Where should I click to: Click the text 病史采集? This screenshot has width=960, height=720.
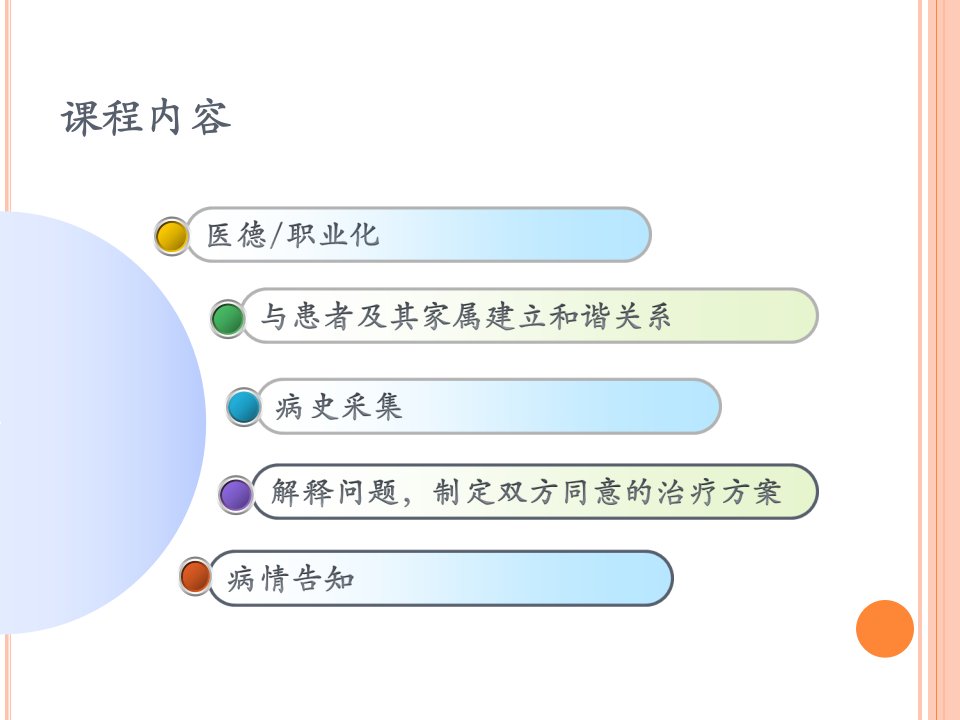(338, 407)
